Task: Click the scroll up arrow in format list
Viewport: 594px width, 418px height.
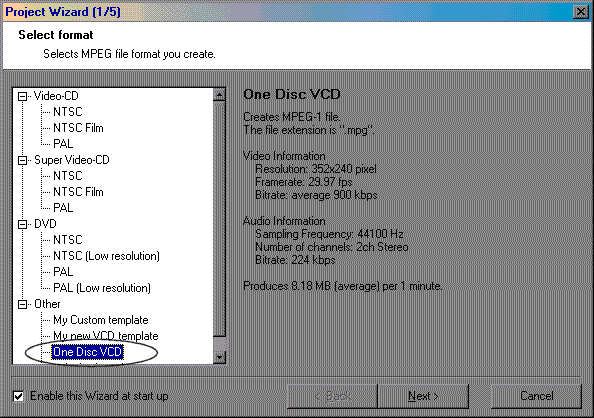Action: 219,95
